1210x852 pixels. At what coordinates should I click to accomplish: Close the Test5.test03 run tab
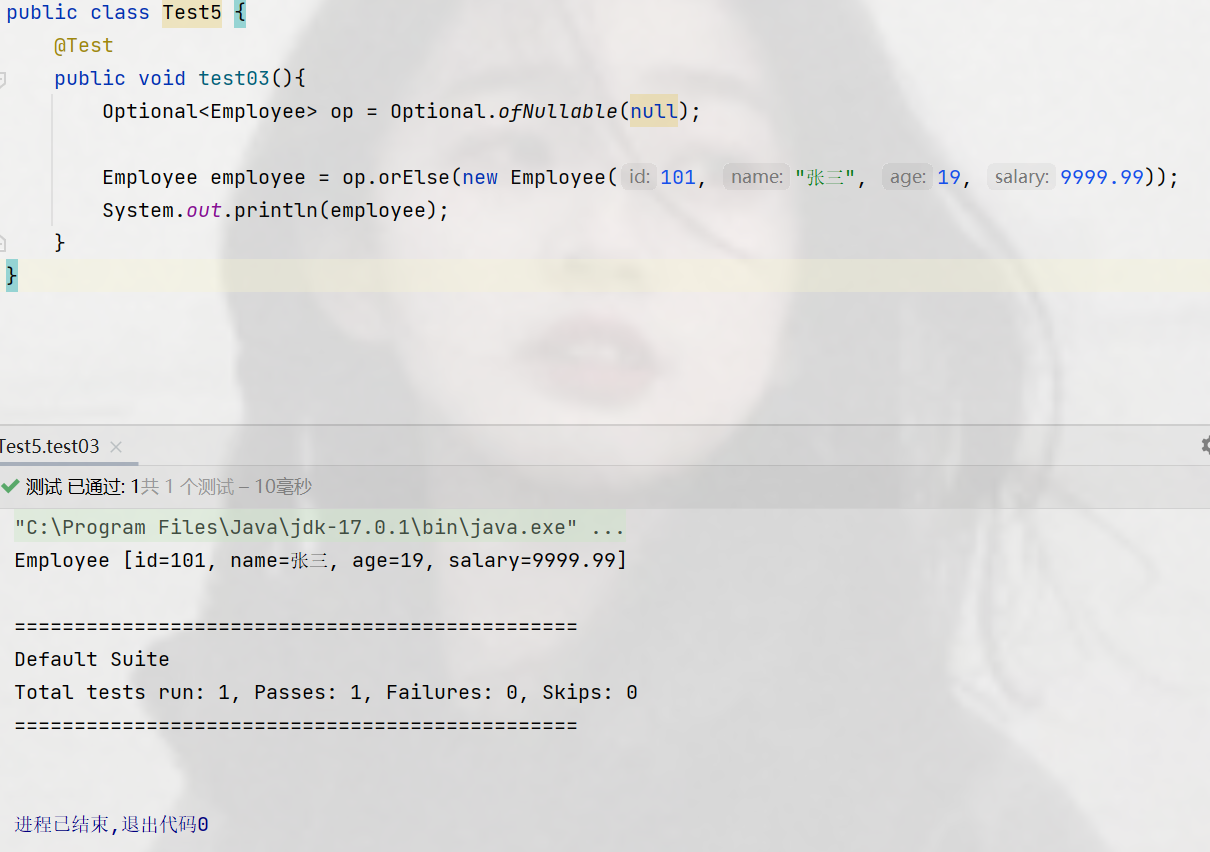116,447
